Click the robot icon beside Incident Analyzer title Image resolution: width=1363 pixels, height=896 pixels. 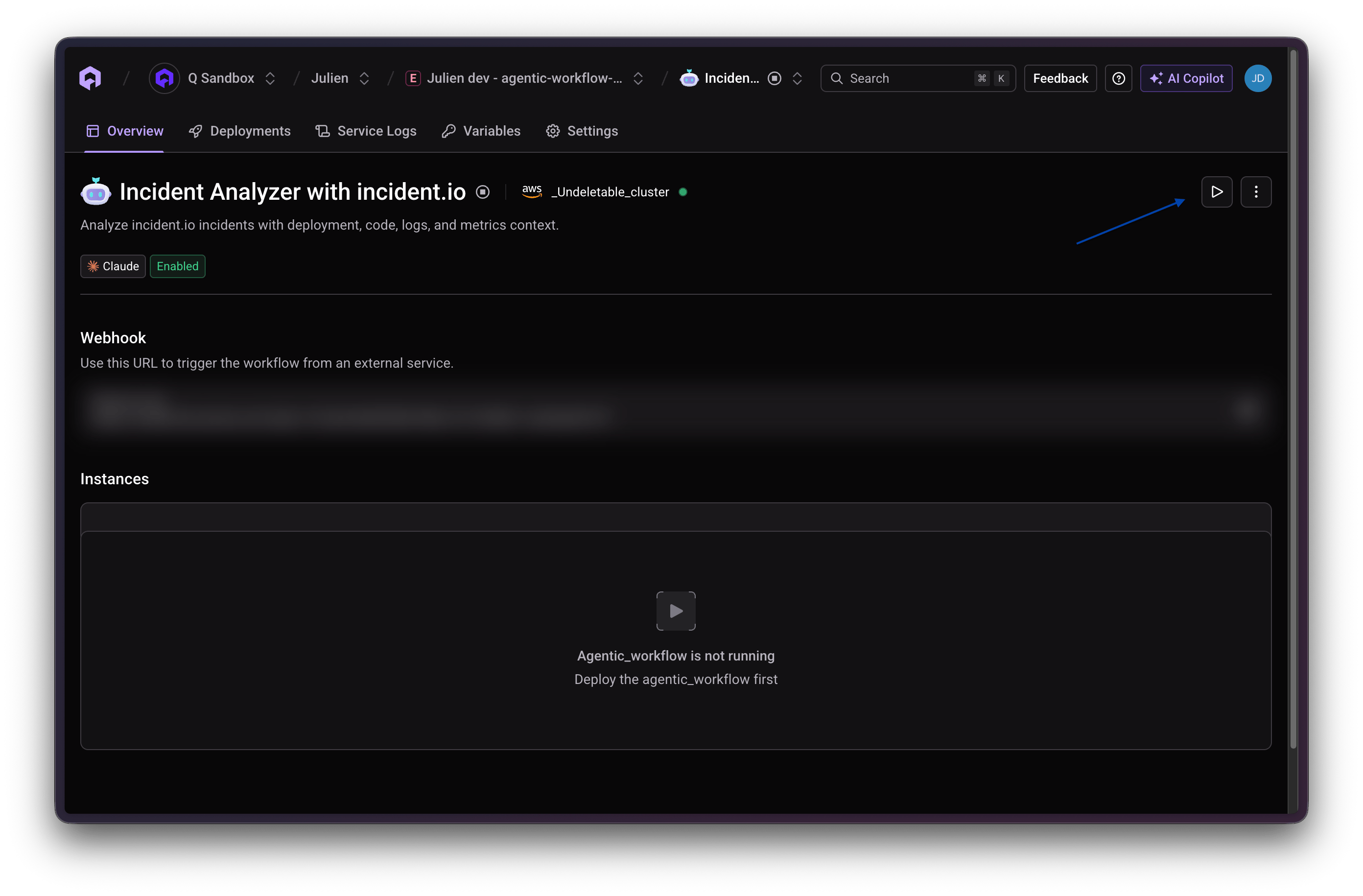tap(95, 191)
